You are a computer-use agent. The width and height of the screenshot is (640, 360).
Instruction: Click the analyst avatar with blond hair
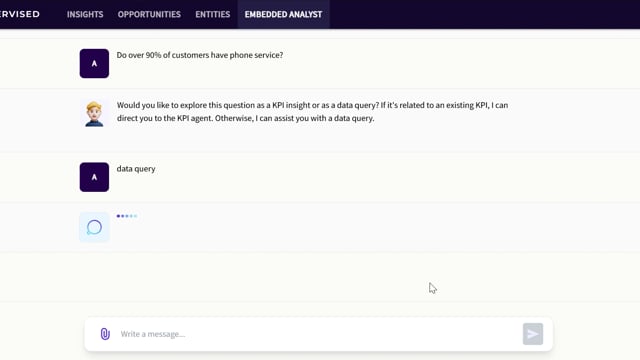point(94,114)
